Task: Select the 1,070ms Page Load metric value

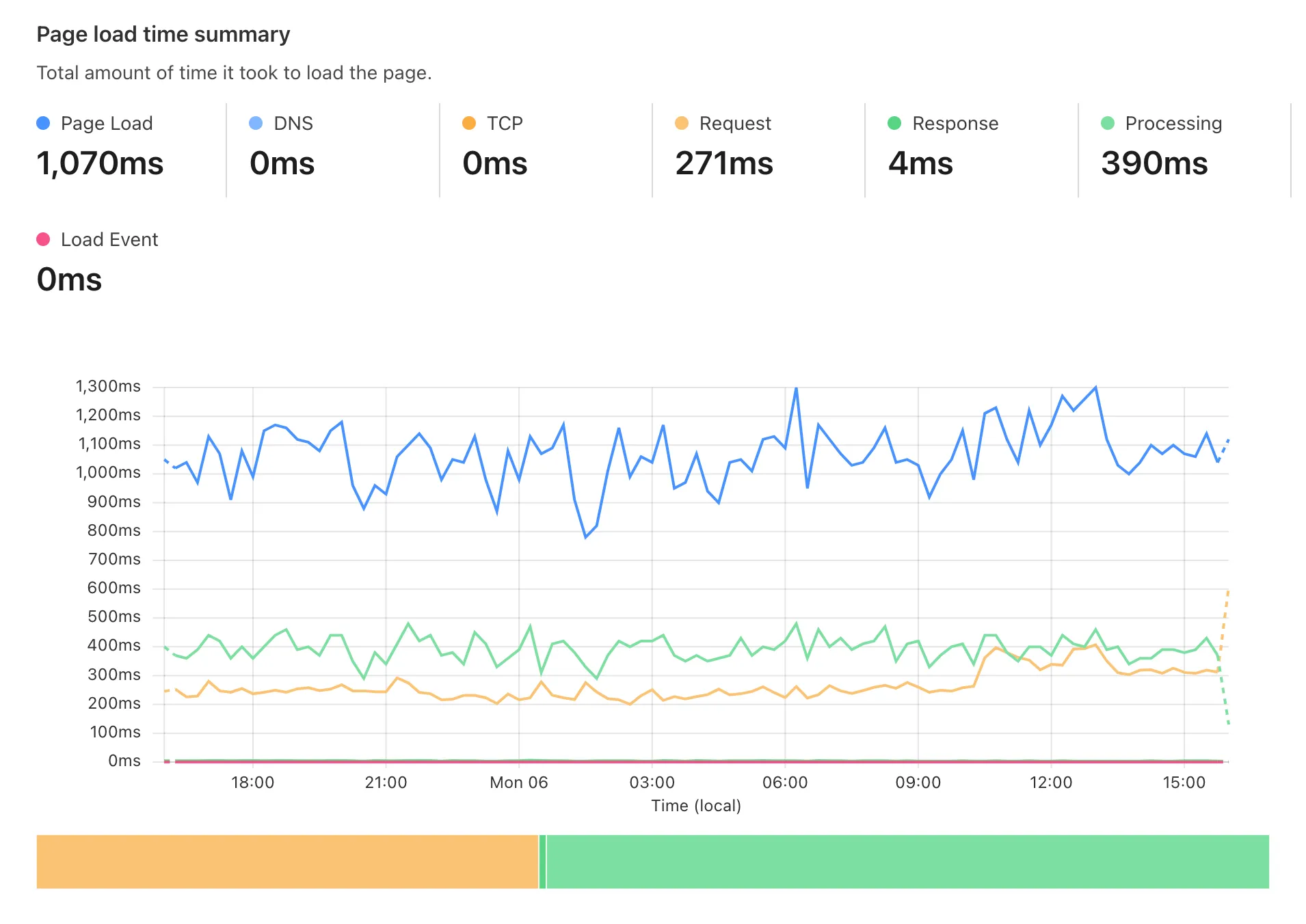Action: [101, 163]
